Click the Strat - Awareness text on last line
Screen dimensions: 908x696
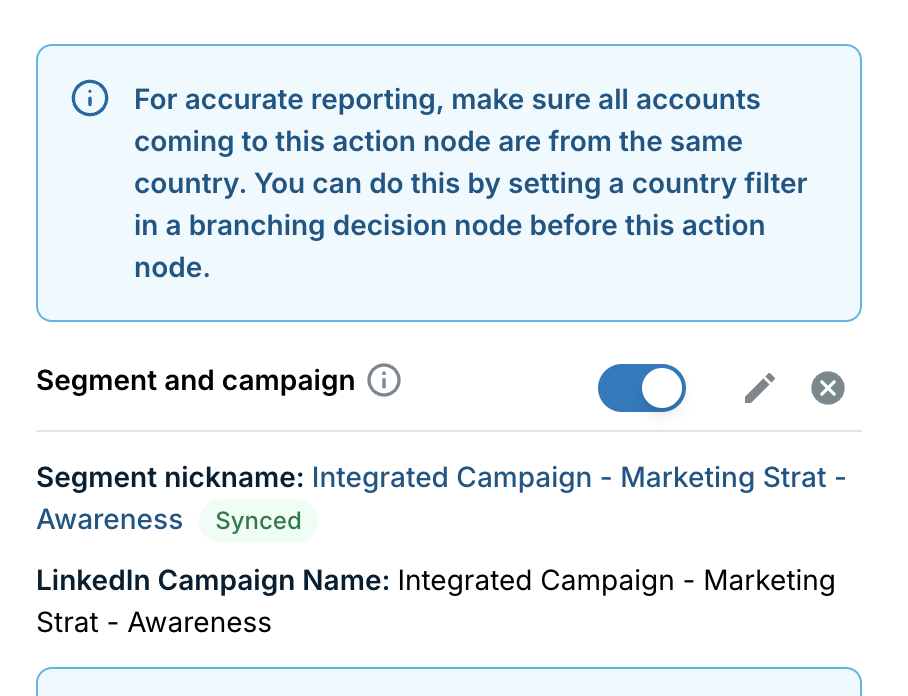154,622
